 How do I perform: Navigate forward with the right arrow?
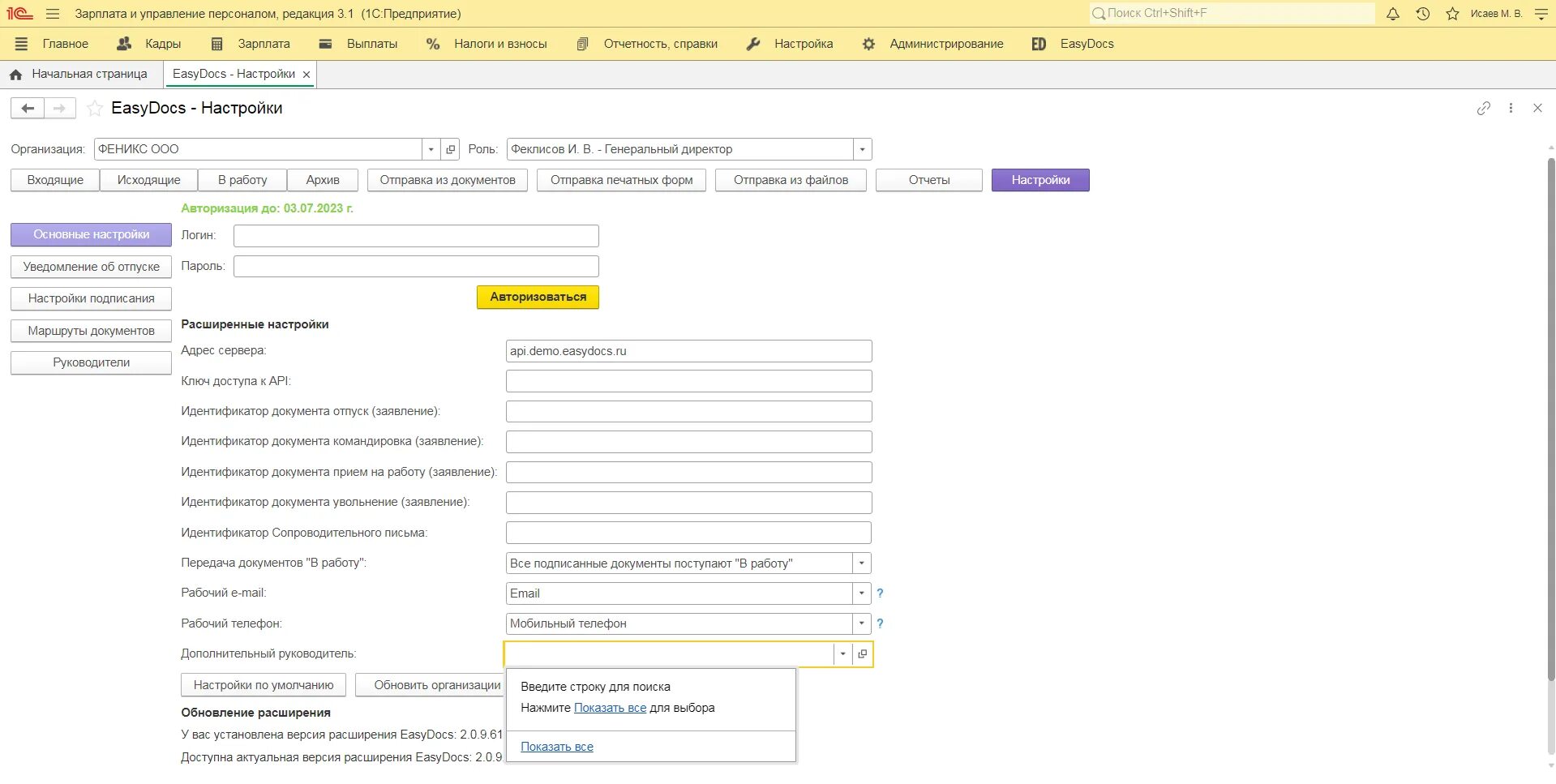tap(59, 108)
